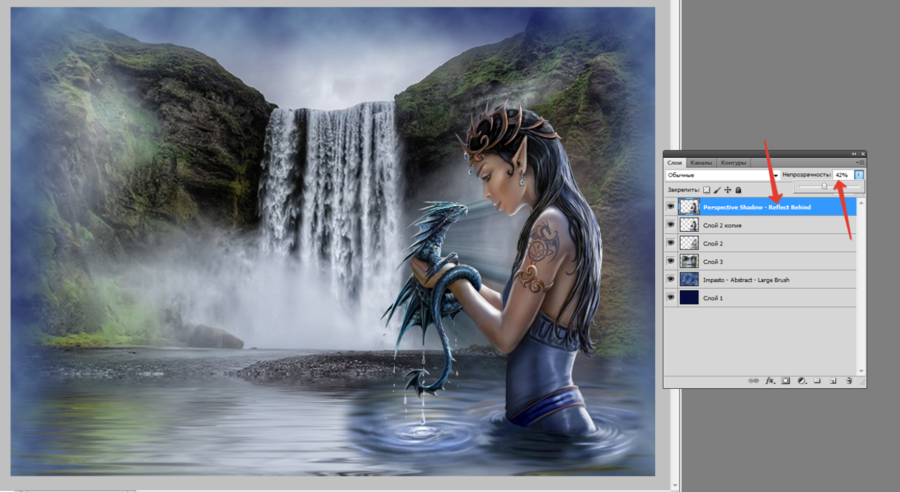Select the Impasto - Abstract - Large Brush layer
The height and width of the screenshot is (492, 900).
point(760,280)
